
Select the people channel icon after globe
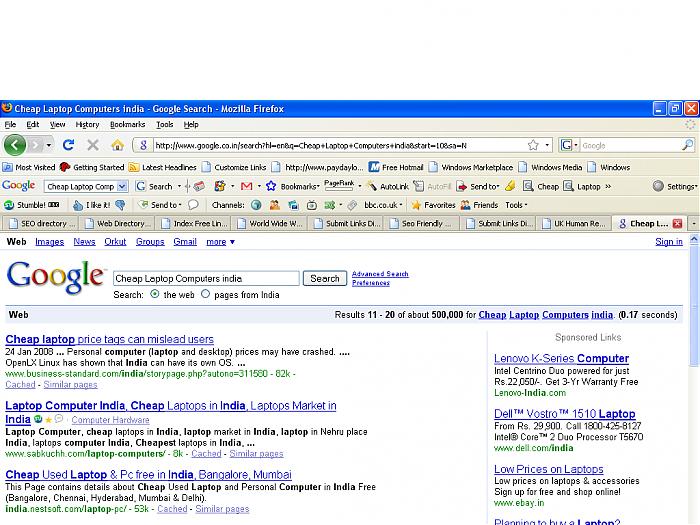click(275, 205)
